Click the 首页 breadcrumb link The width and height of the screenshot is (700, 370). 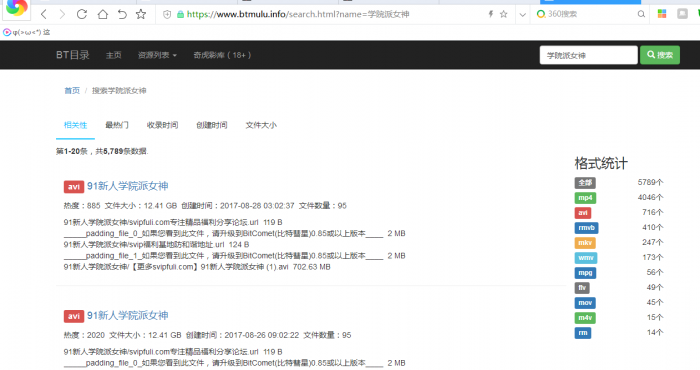(72, 91)
